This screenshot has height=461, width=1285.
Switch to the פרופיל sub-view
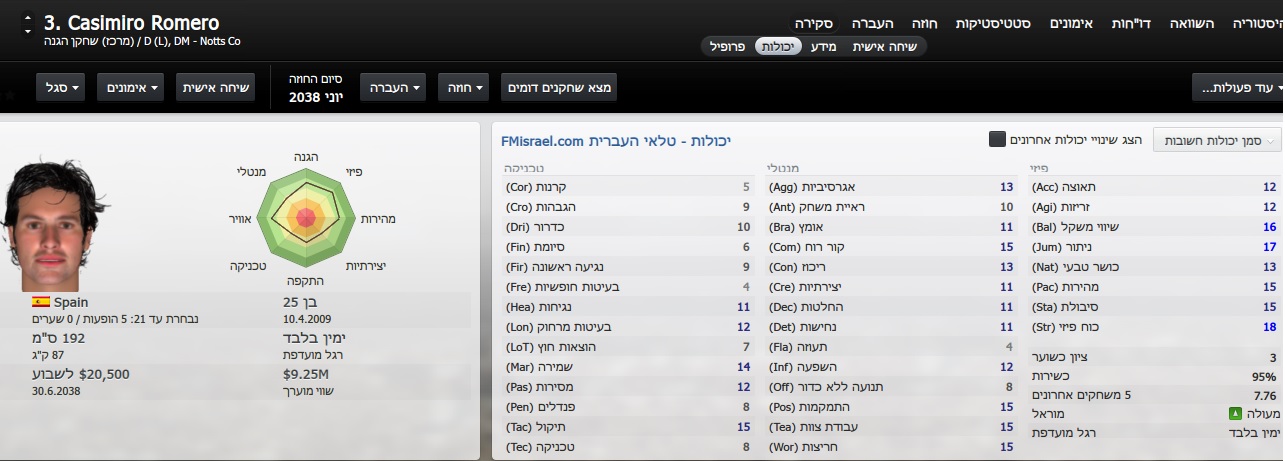tap(727, 46)
